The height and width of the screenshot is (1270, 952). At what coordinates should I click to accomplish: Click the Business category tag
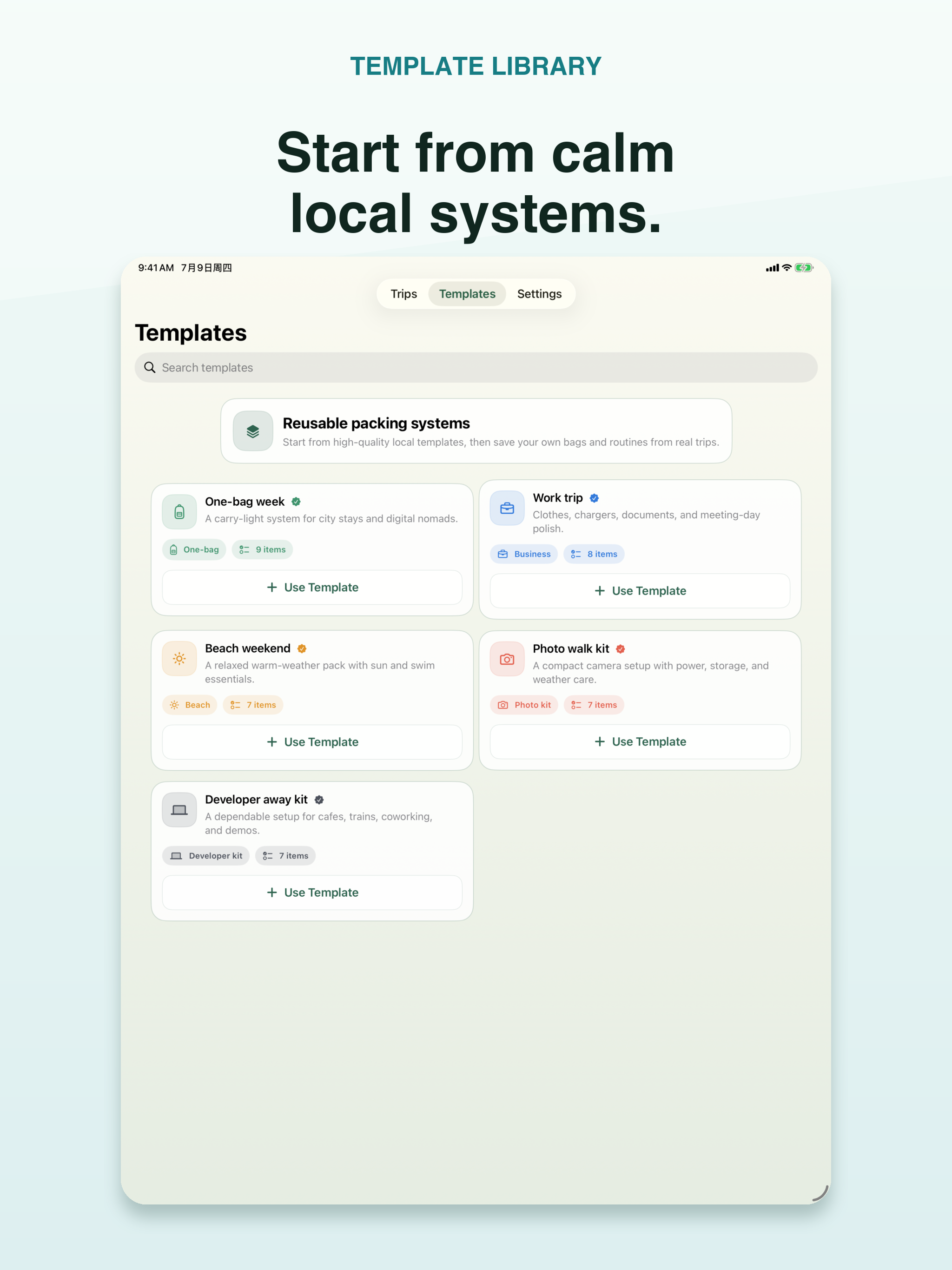tap(524, 554)
